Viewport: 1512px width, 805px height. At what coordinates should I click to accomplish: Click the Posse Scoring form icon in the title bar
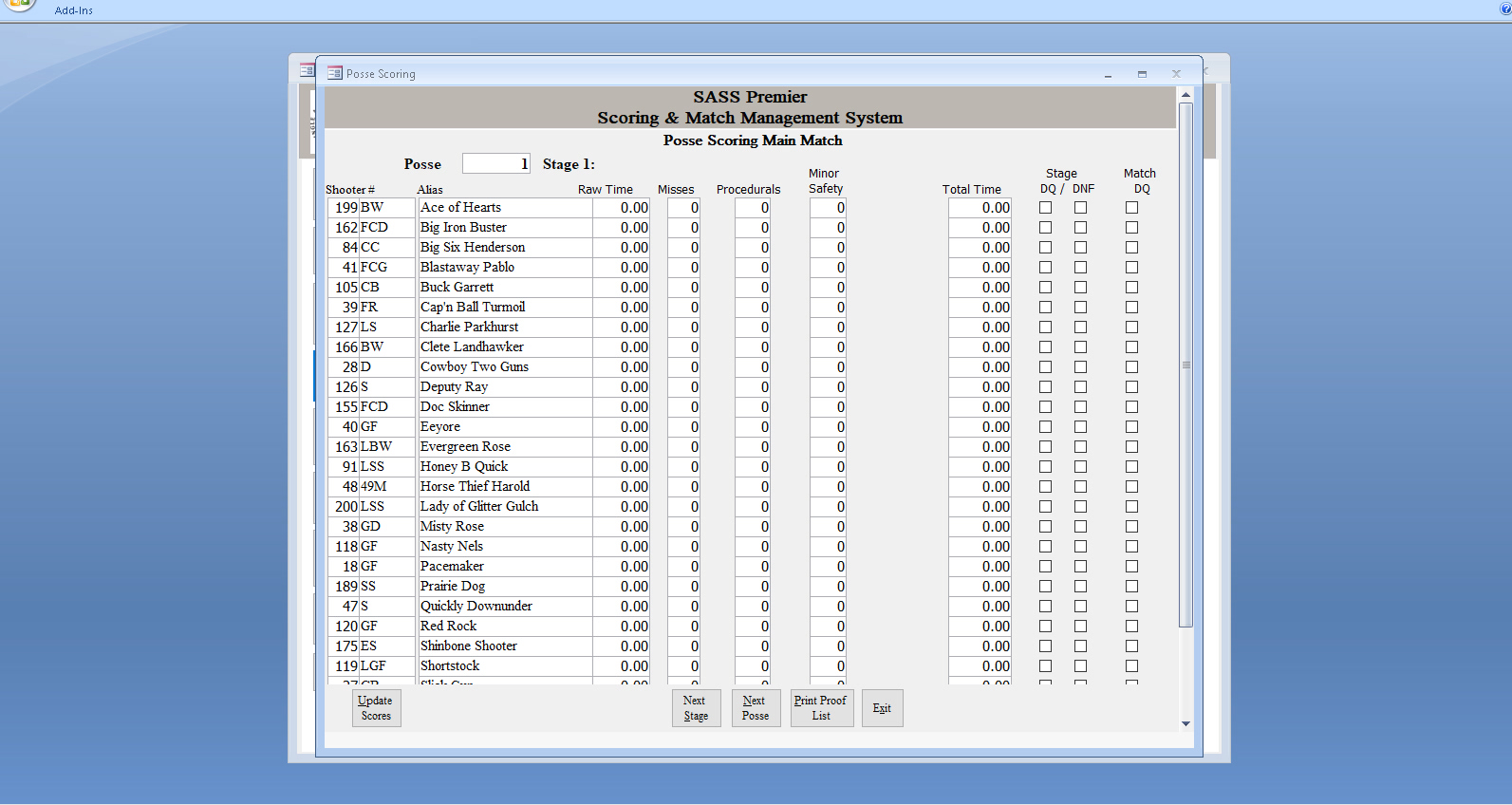coord(334,73)
